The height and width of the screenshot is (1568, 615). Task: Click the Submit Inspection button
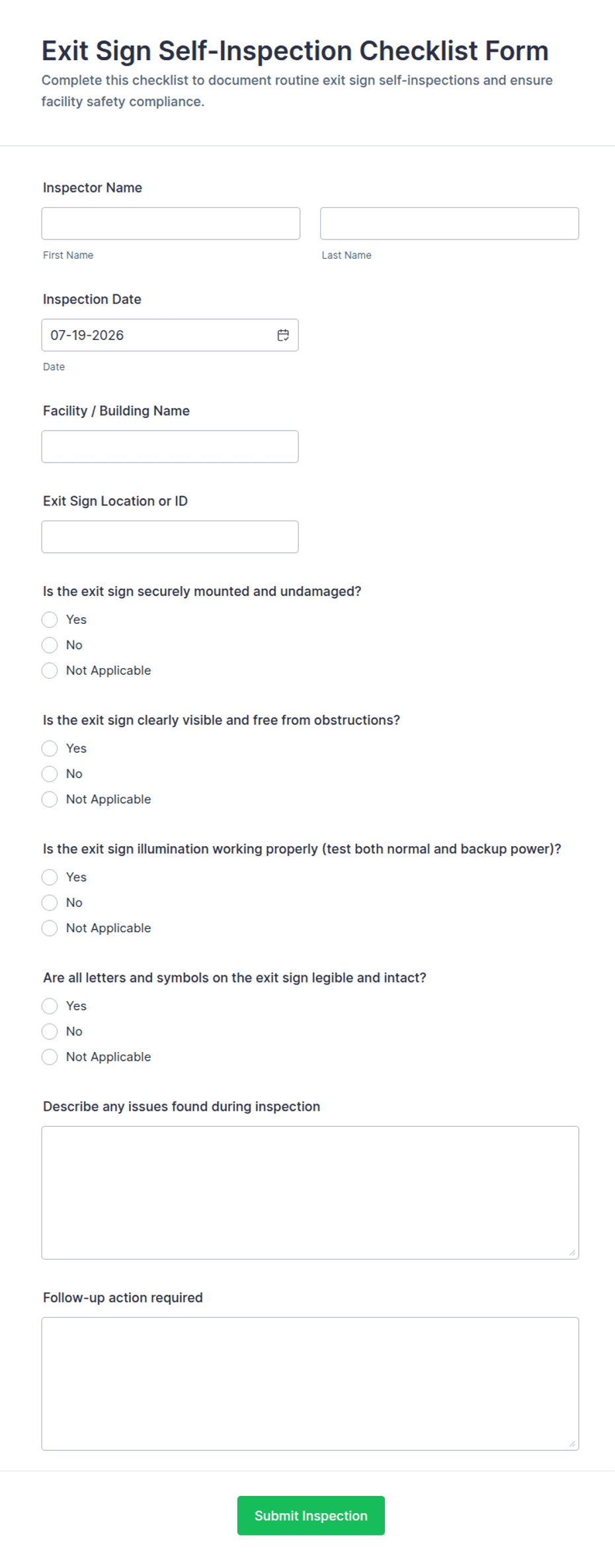tap(311, 1516)
